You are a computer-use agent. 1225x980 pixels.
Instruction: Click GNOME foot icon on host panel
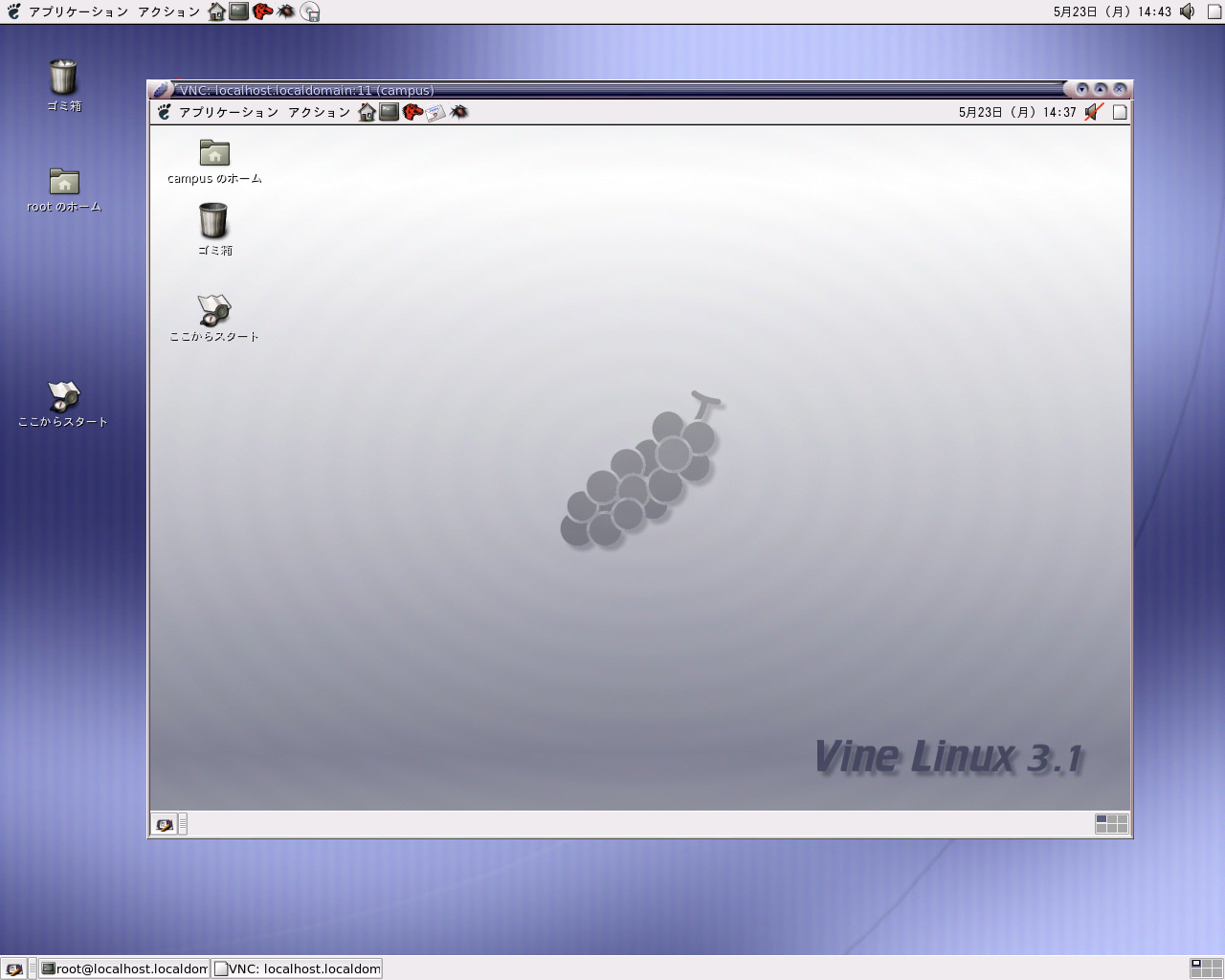pos(13,11)
